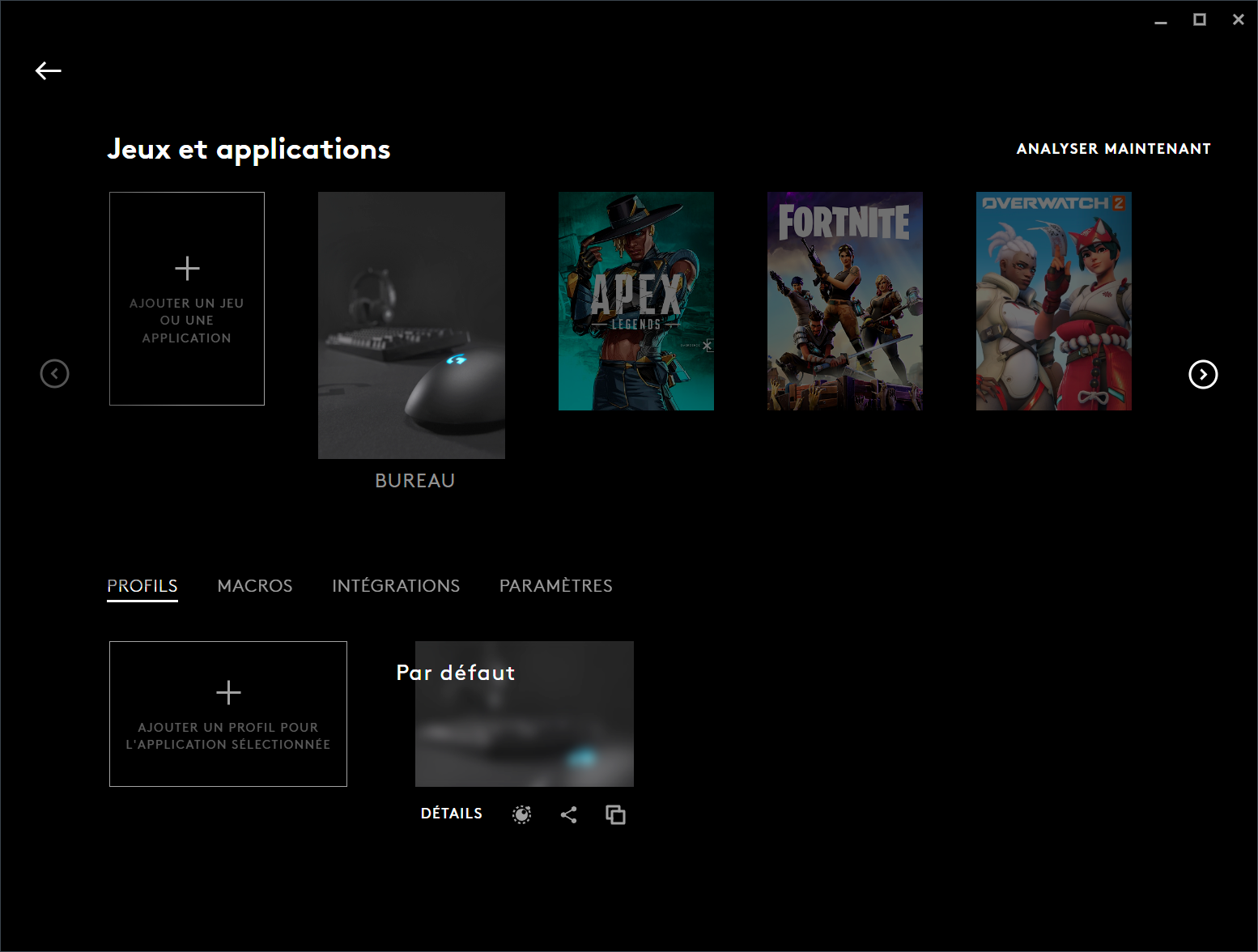The width and height of the screenshot is (1258, 952).
Task: Open the Intégrations tab
Action: point(396,586)
